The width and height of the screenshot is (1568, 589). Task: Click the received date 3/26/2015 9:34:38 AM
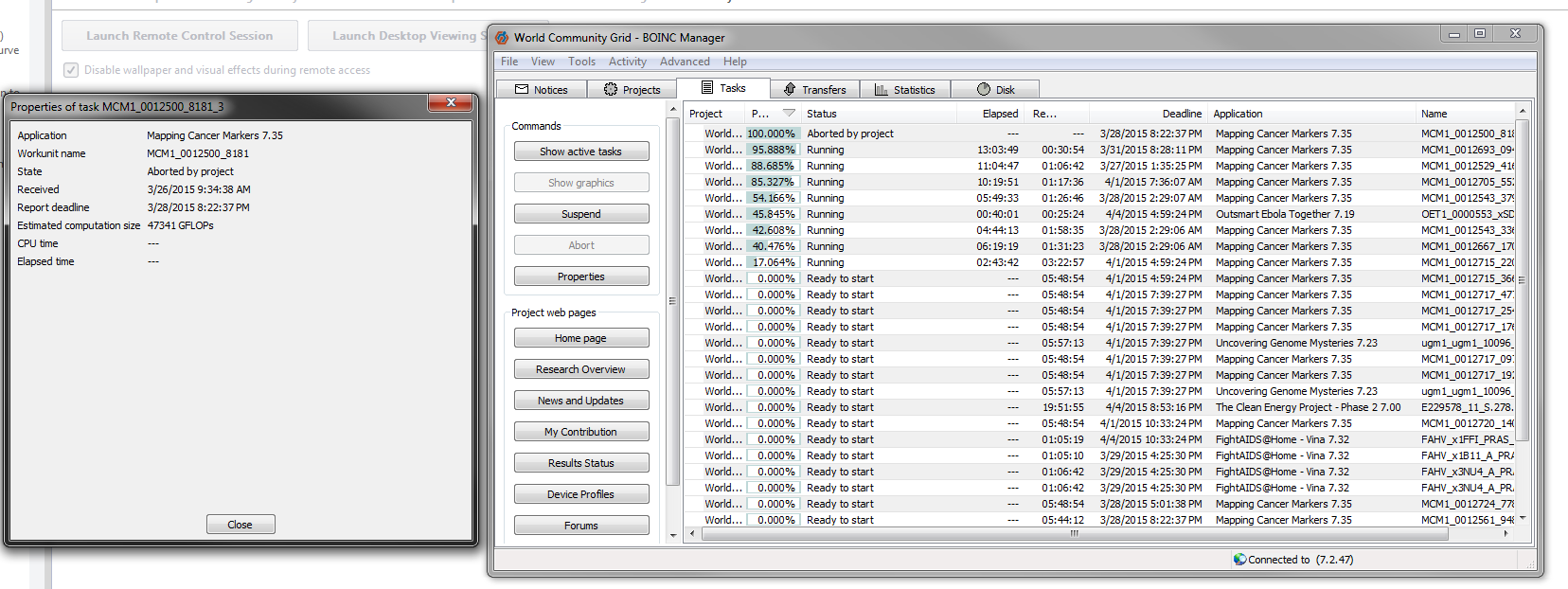199,189
